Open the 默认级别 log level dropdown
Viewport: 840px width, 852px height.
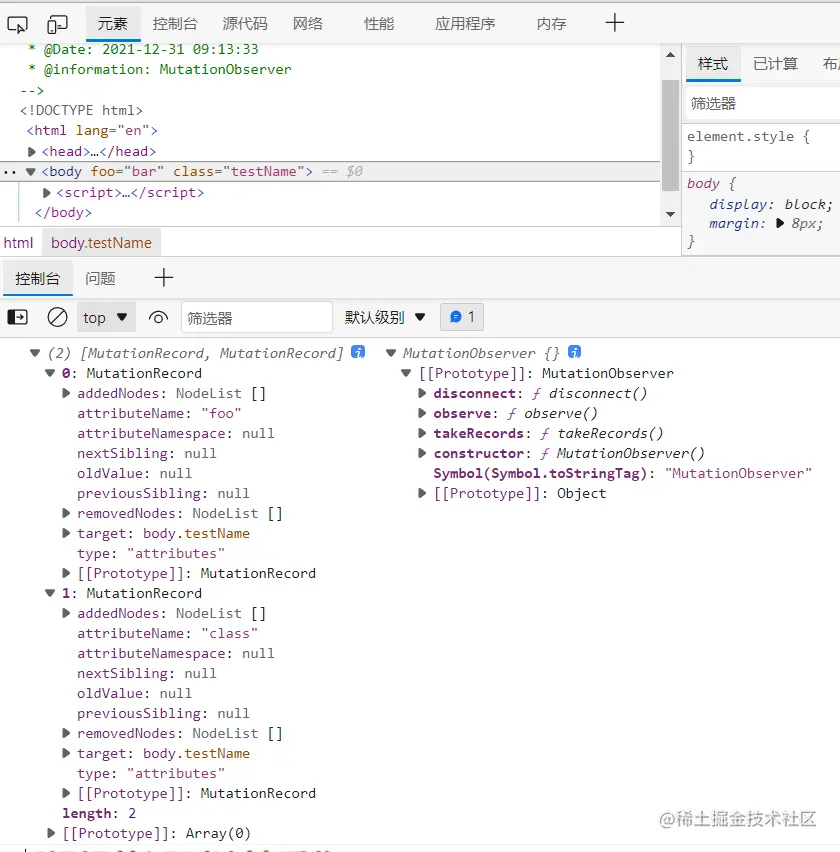(385, 317)
